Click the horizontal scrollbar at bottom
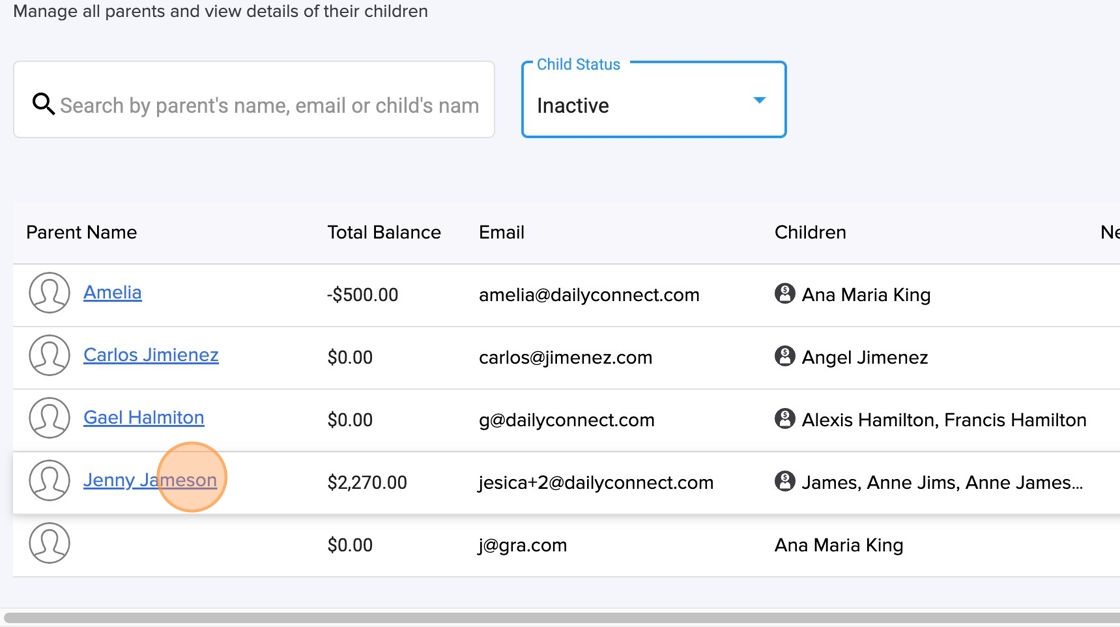1120x627 pixels. (560, 618)
